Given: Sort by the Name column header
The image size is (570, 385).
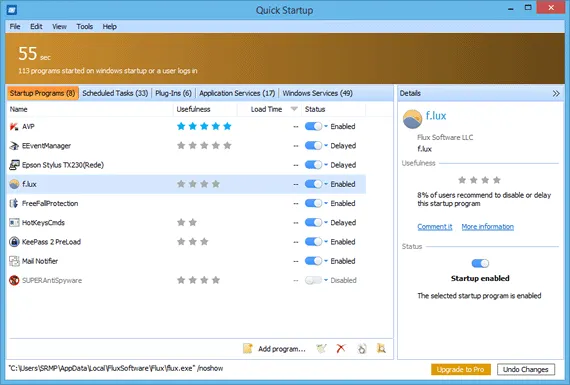Looking at the screenshot, I should 90,109.
